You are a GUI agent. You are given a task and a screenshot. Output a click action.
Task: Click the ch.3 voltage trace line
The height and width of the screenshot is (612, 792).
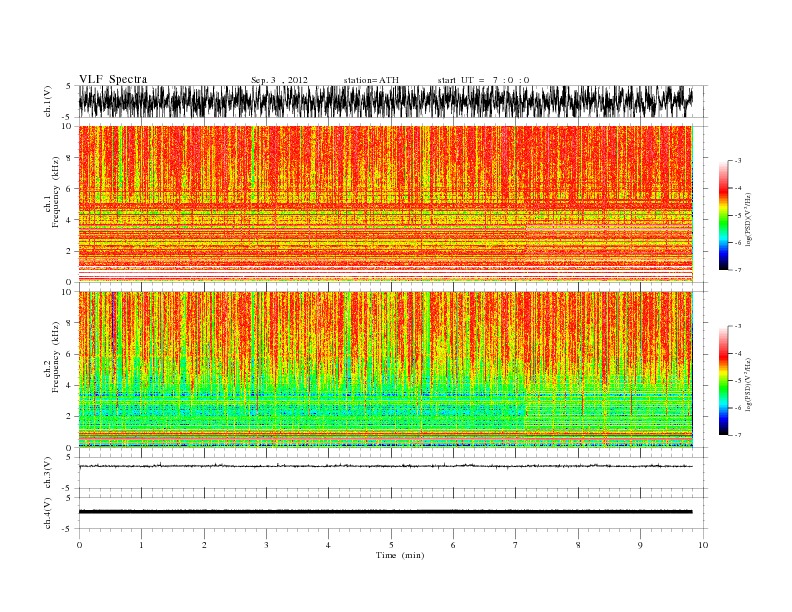(385, 466)
